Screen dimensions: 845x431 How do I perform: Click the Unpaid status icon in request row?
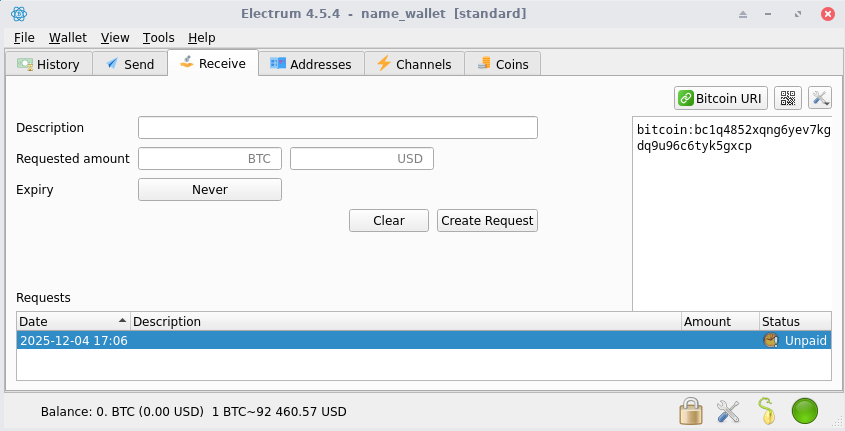tap(770, 340)
